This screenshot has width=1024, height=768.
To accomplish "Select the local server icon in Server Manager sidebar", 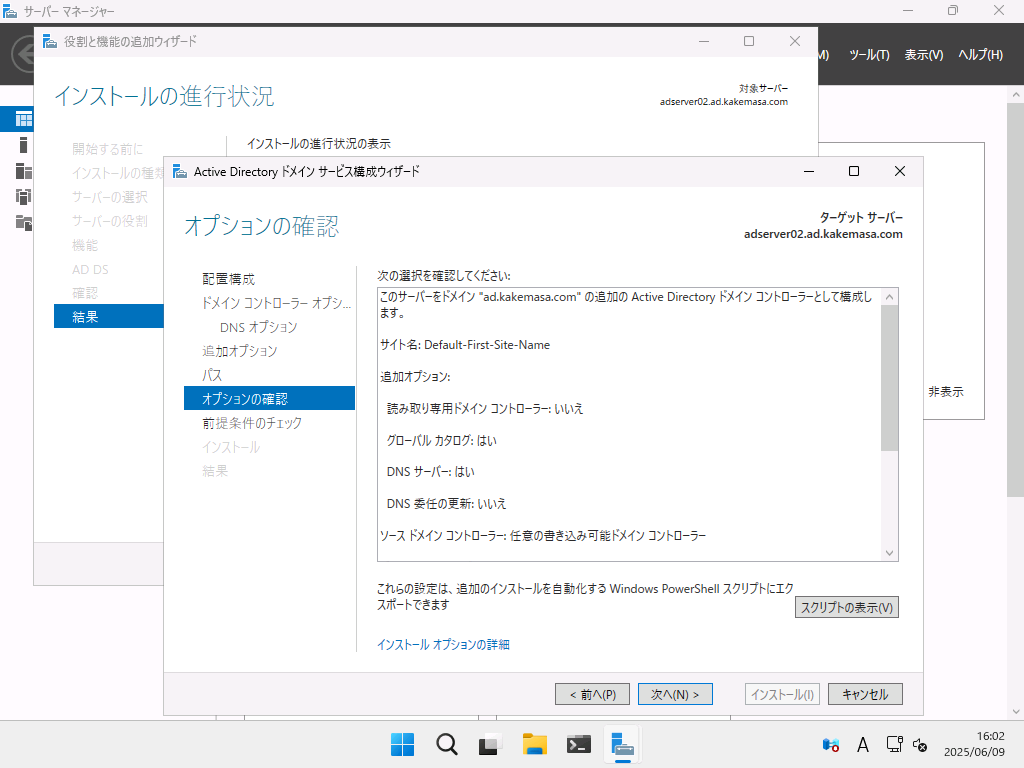I will (24, 145).
